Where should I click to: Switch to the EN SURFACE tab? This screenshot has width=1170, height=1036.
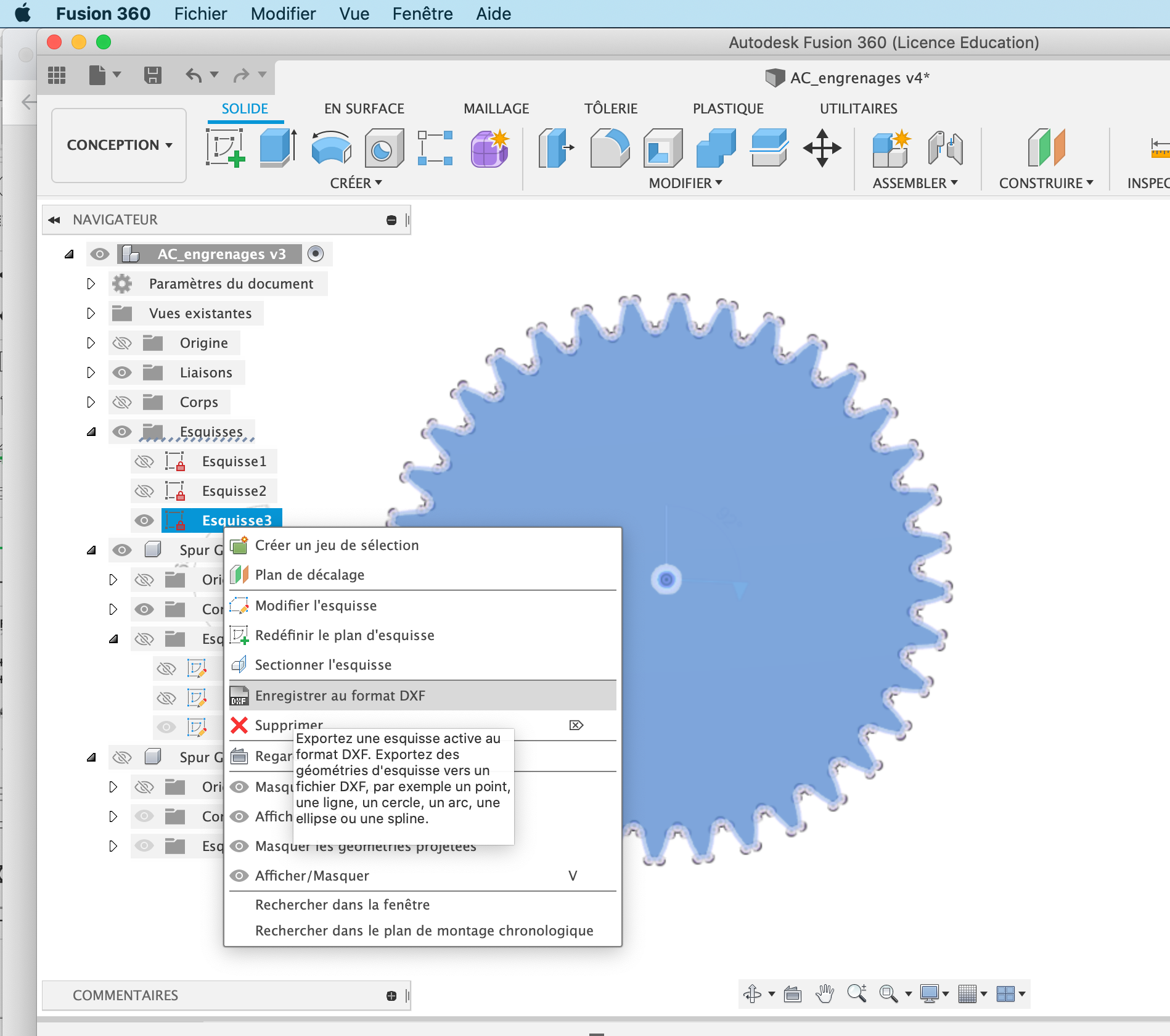[364, 109]
